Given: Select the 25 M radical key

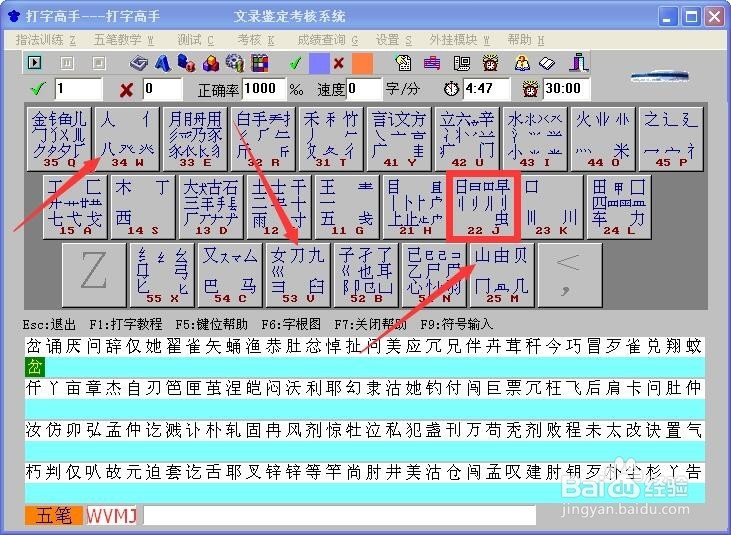Looking at the screenshot, I should click(x=503, y=275).
